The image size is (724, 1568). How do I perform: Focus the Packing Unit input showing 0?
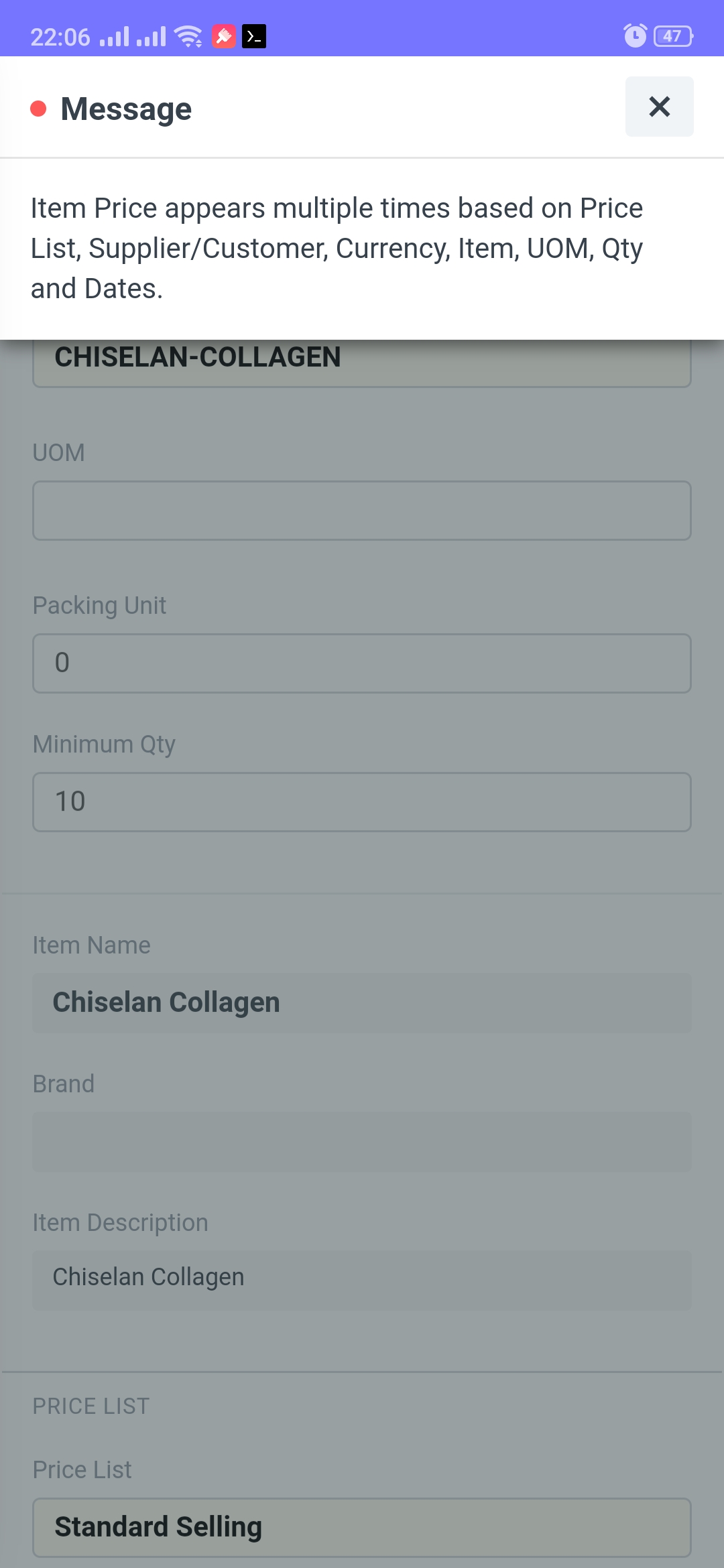pos(362,663)
